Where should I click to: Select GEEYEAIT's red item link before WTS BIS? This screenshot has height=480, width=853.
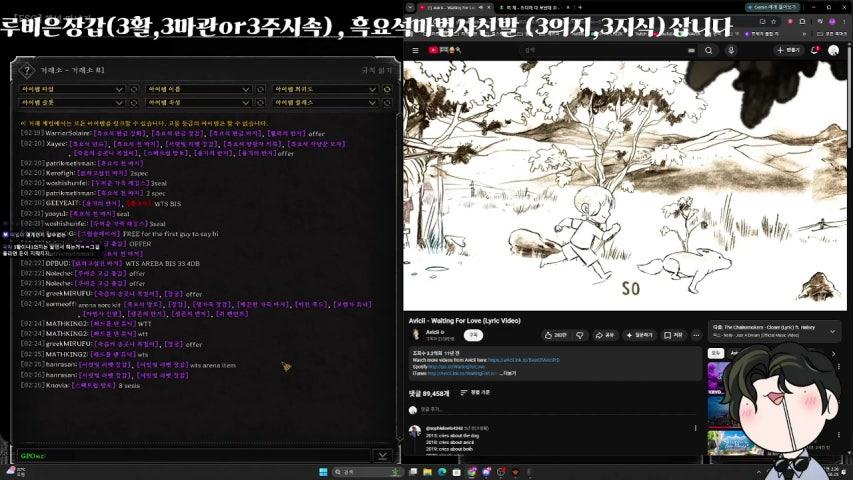[139, 204]
